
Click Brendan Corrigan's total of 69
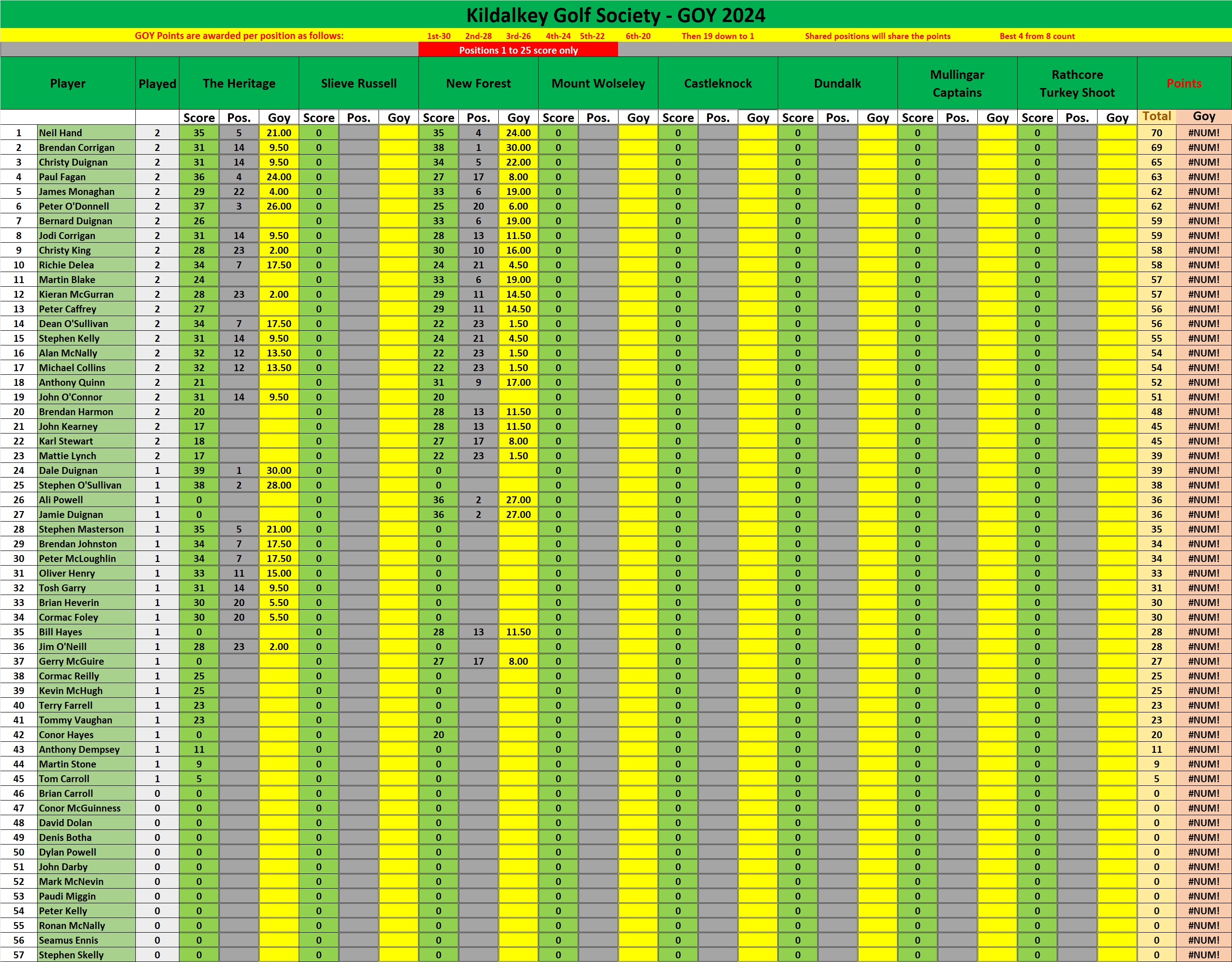click(x=1156, y=147)
